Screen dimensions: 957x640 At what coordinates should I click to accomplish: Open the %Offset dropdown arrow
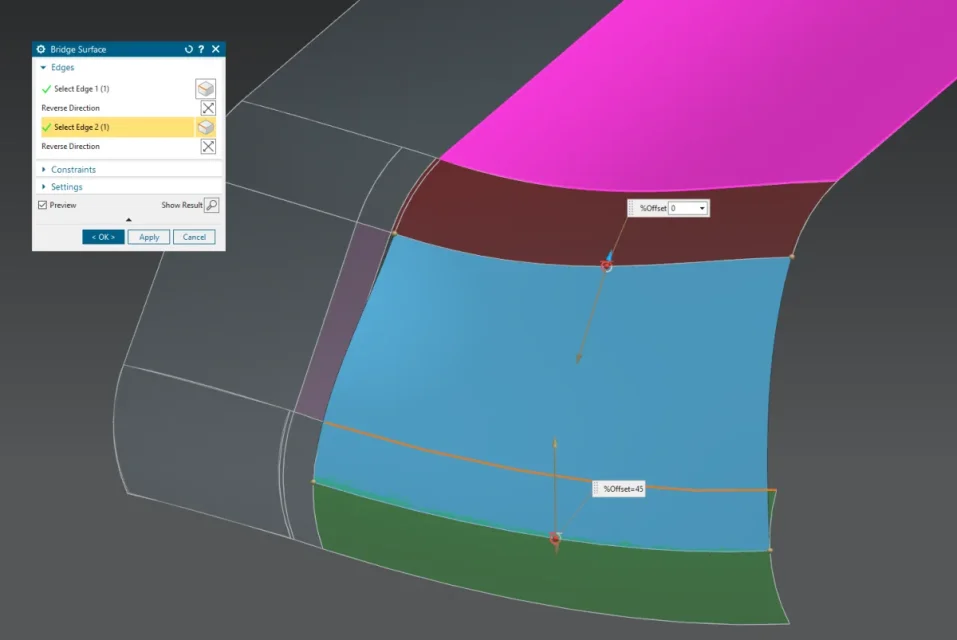coord(702,209)
